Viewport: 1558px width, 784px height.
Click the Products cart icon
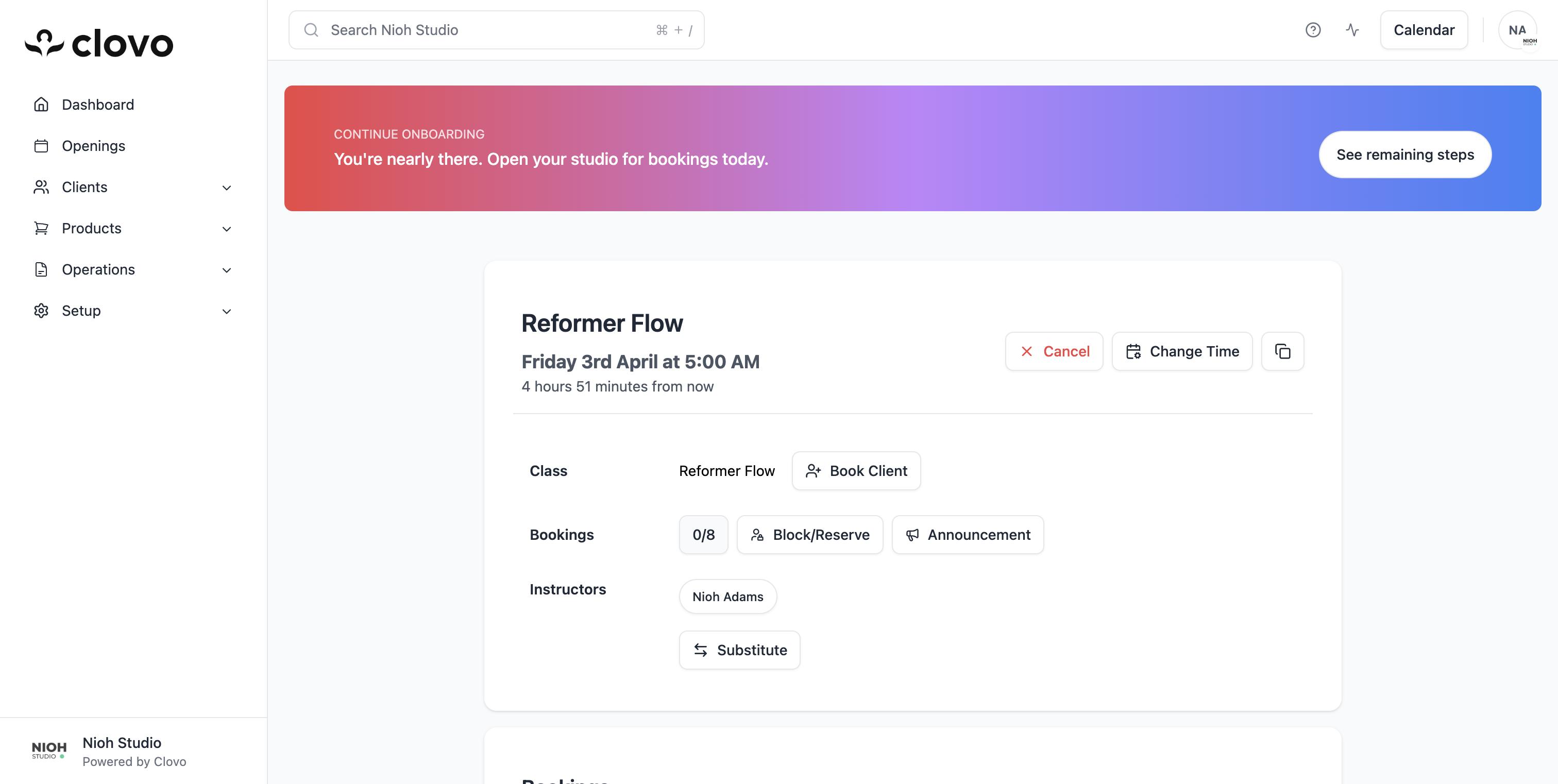[41, 228]
